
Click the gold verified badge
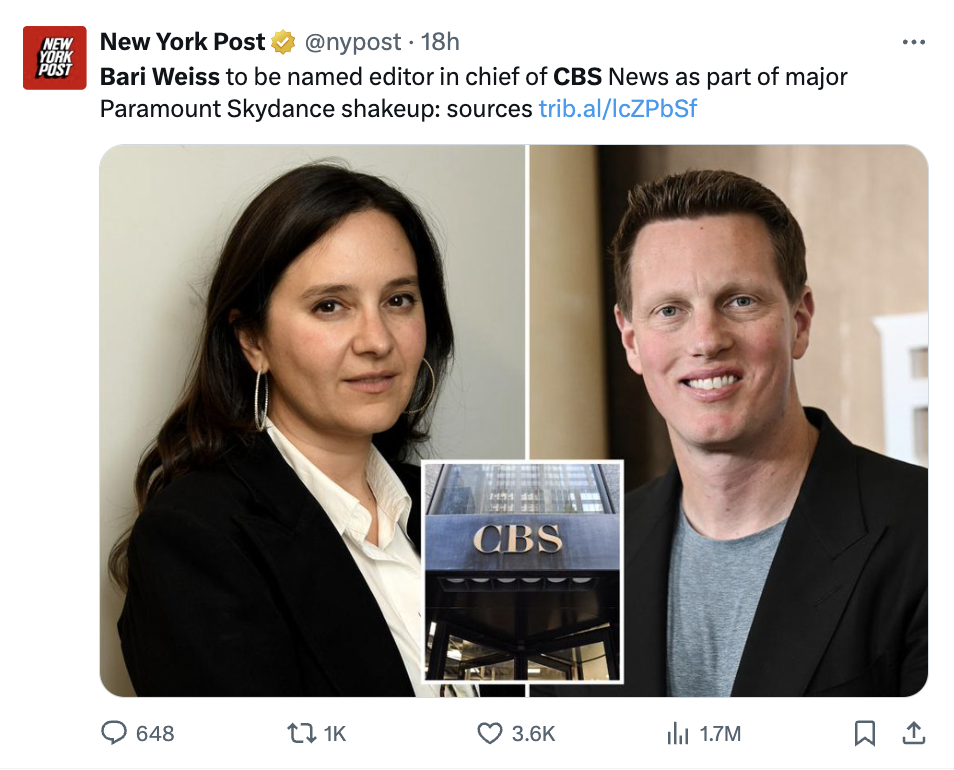pos(283,42)
